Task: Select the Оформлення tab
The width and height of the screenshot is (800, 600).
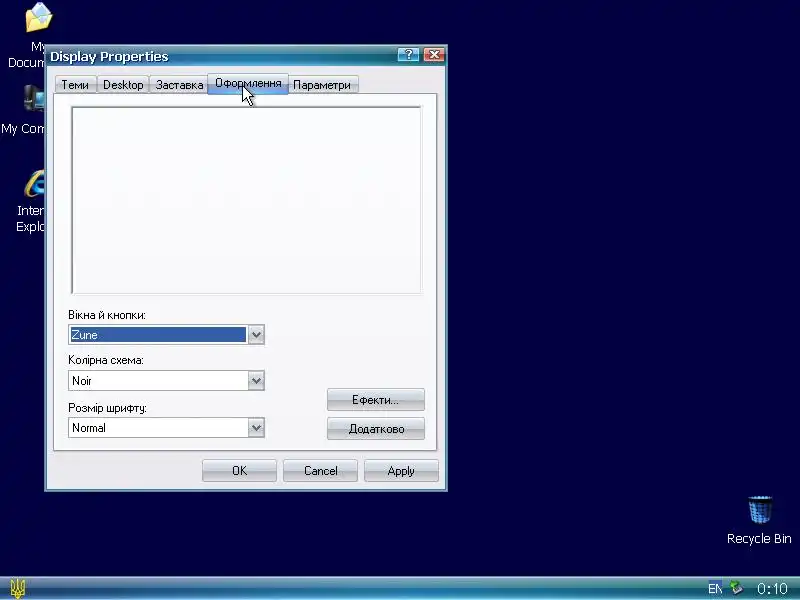Action: click(248, 84)
